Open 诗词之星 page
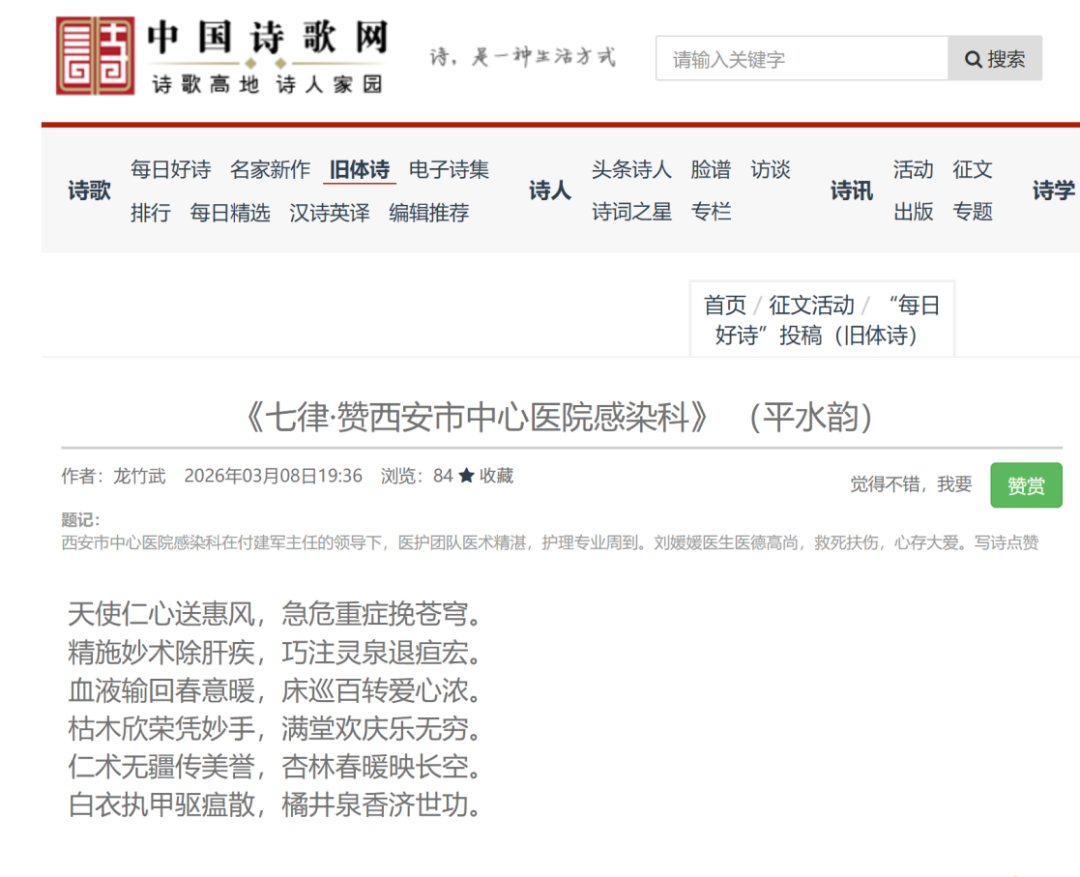The image size is (1080, 877). (631, 212)
